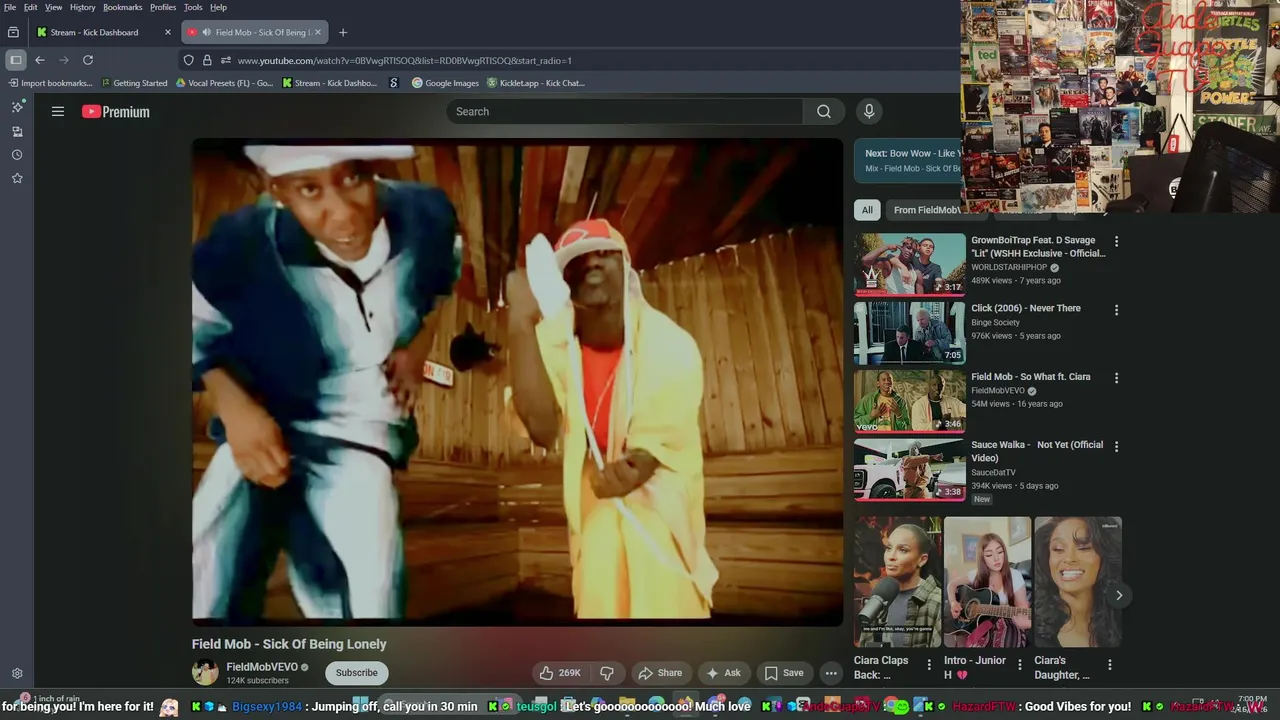The image size is (1280, 720).
Task: View site info via the padlock icon
Action: [207, 60]
